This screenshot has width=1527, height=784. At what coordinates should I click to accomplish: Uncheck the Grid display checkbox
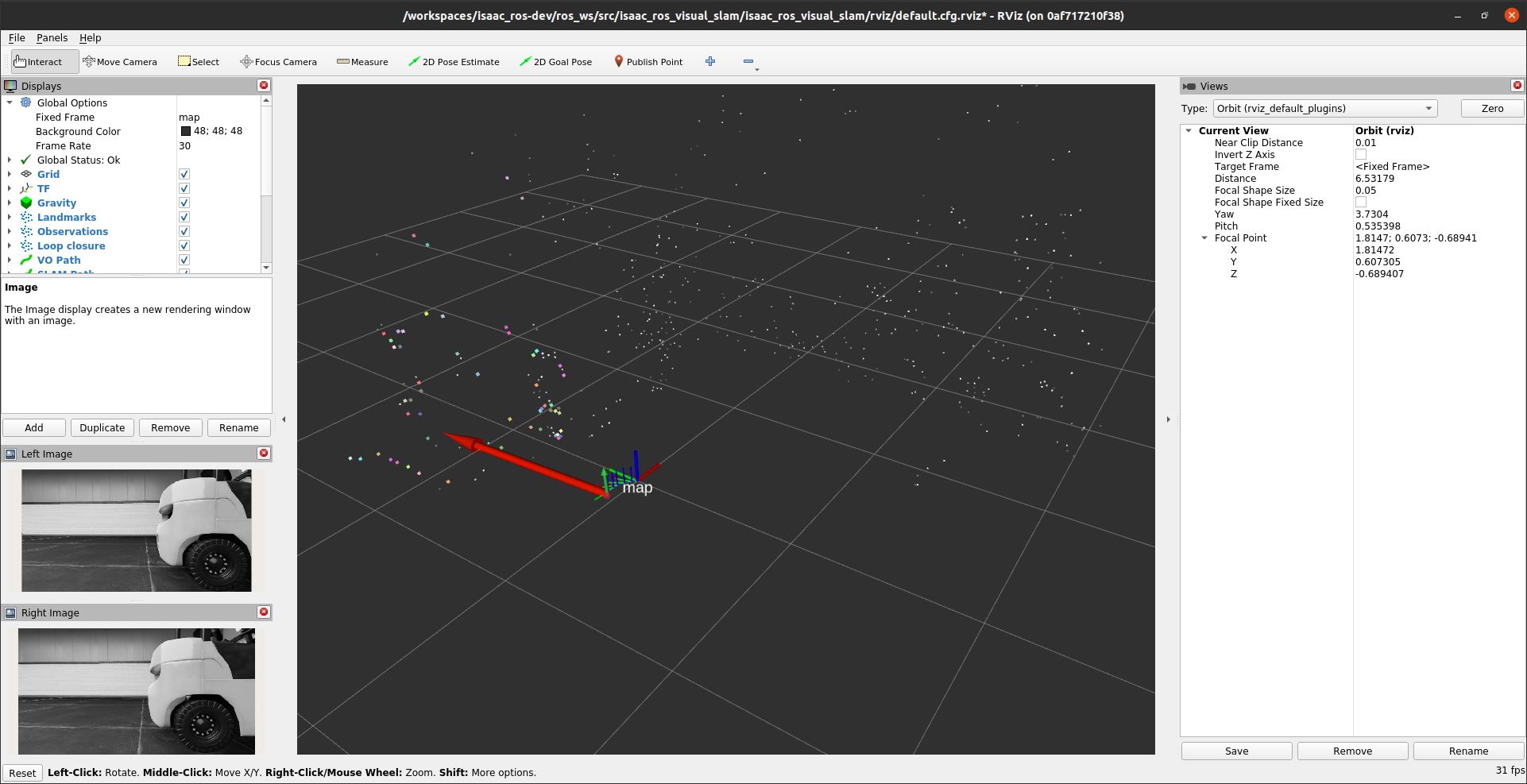184,175
